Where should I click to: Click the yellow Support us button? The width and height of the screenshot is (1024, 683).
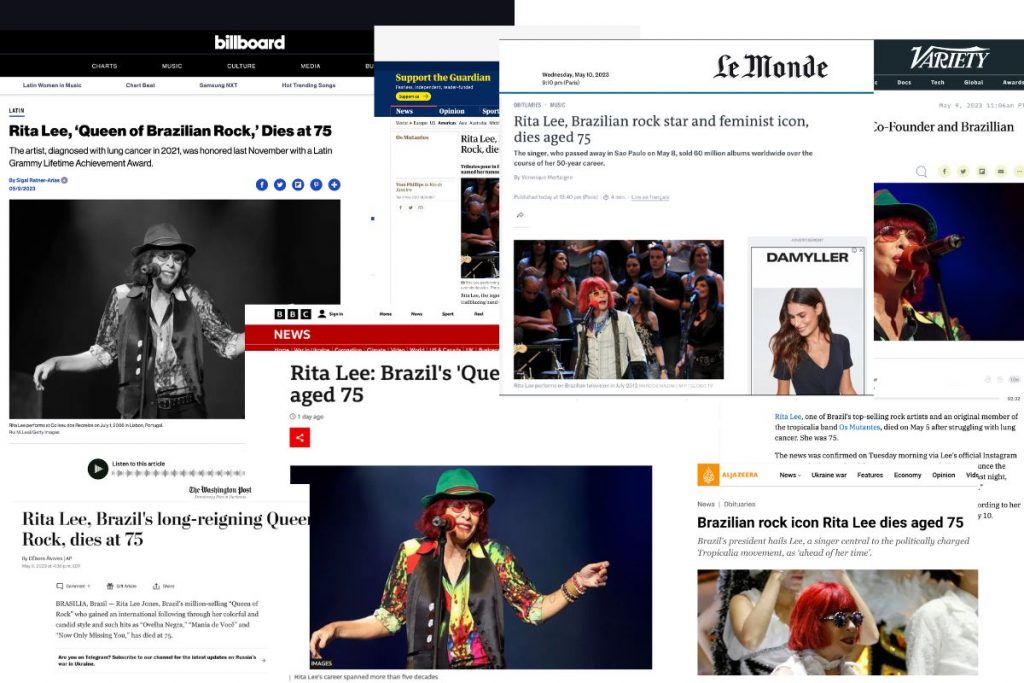point(413,96)
